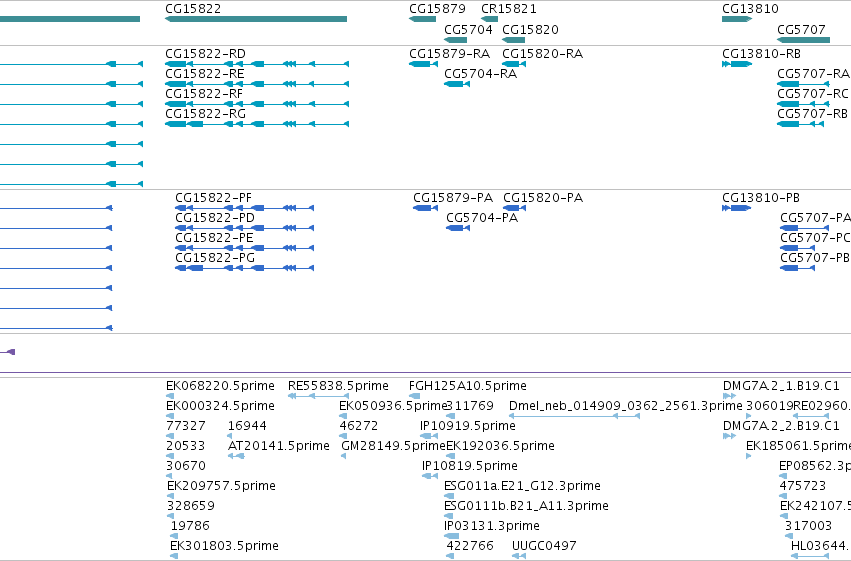Select DMG7A.2_2.B19.C1 feature
The width and height of the screenshot is (851, 561).
click(729, 436)
